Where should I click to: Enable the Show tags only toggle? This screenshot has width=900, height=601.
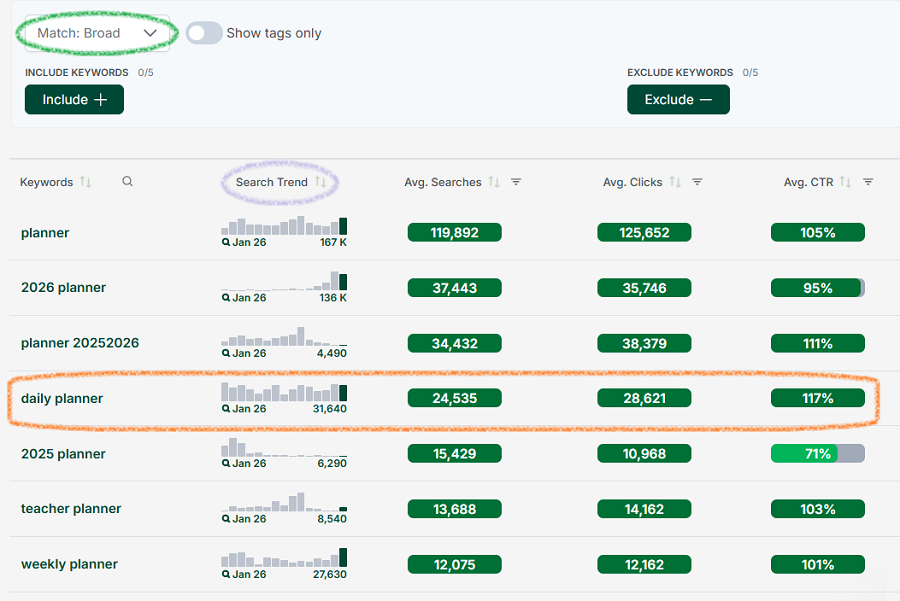(204, 33)
